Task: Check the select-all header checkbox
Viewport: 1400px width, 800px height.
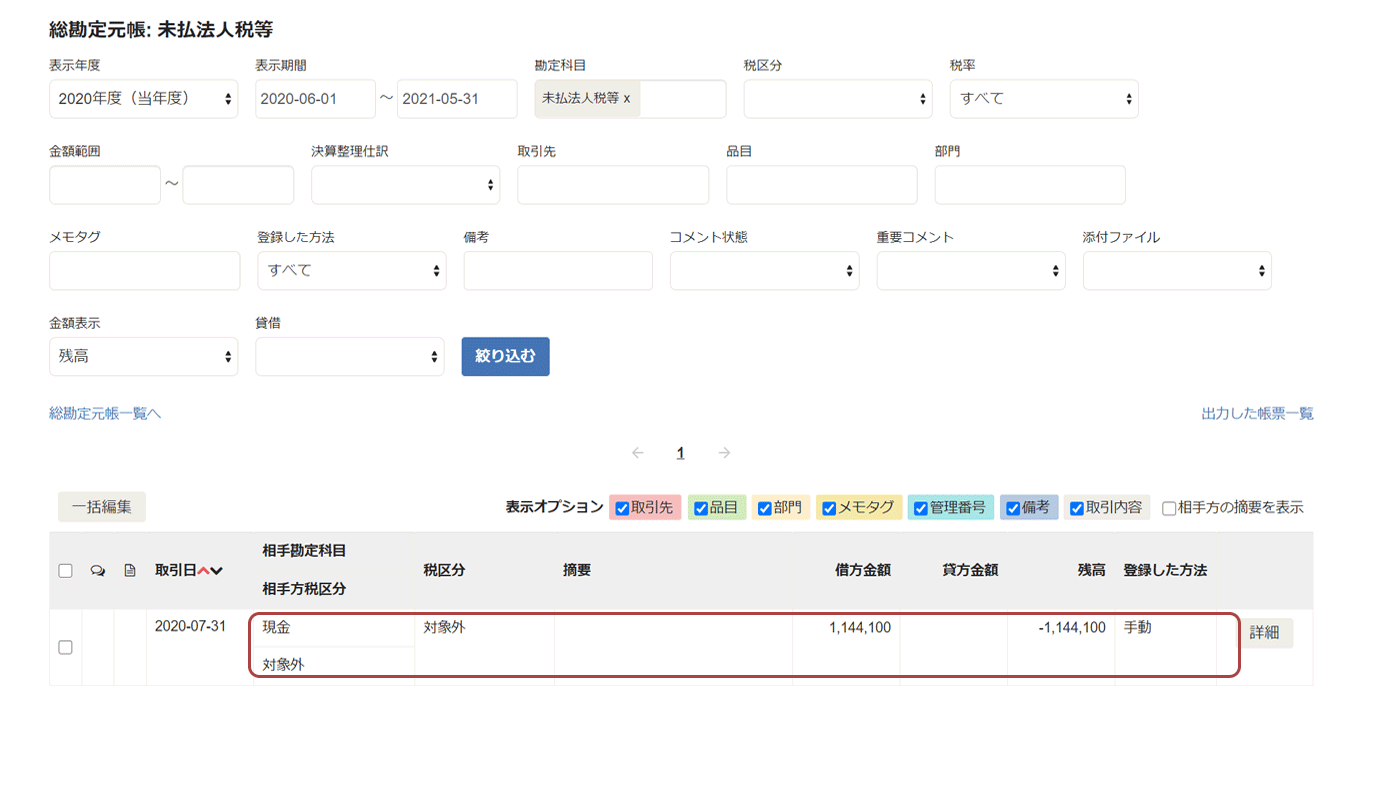Action: (65, 571)
